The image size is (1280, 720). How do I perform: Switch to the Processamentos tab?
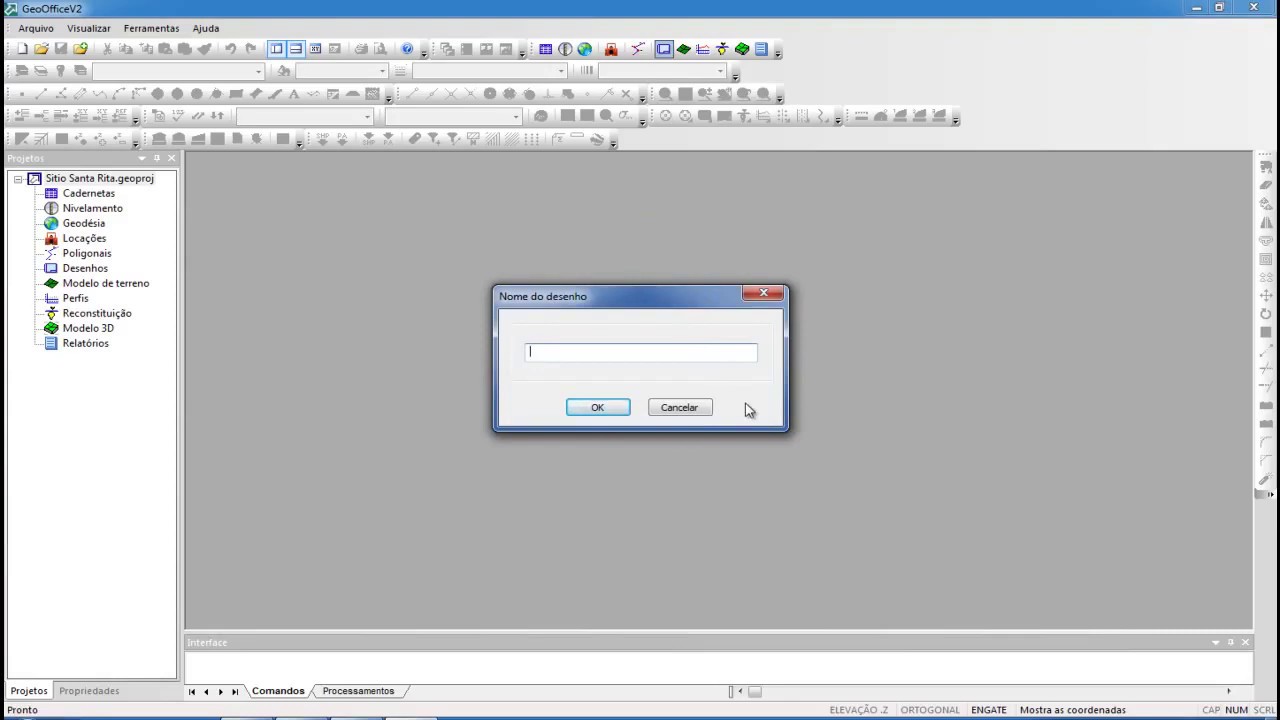coord(358,691)
